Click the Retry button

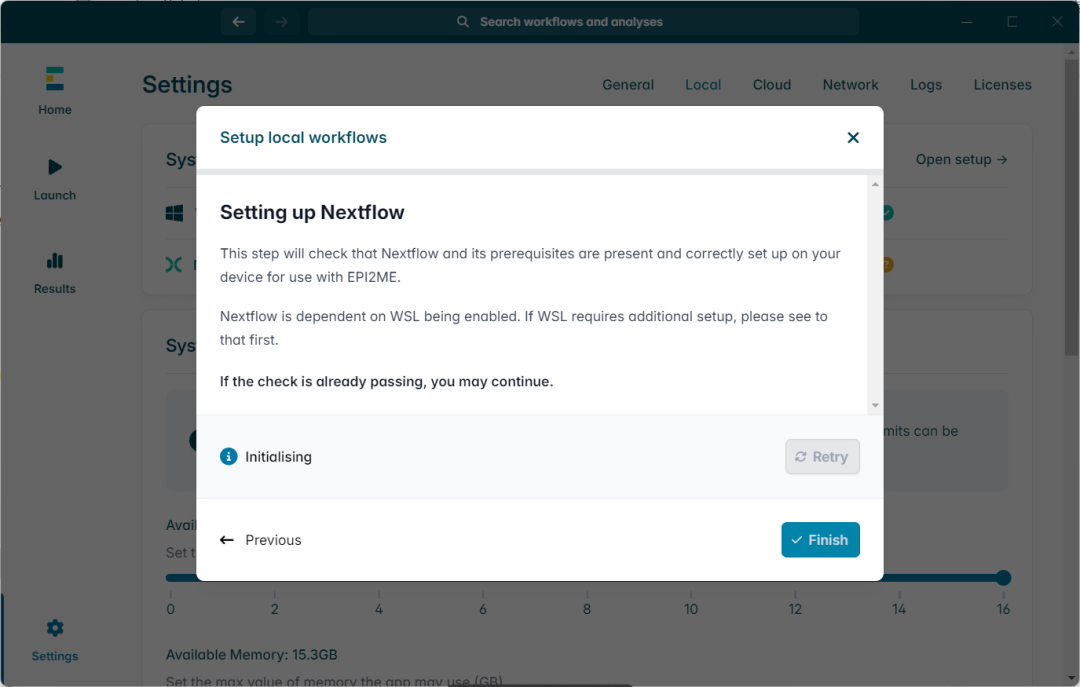(x=822, y=457)
